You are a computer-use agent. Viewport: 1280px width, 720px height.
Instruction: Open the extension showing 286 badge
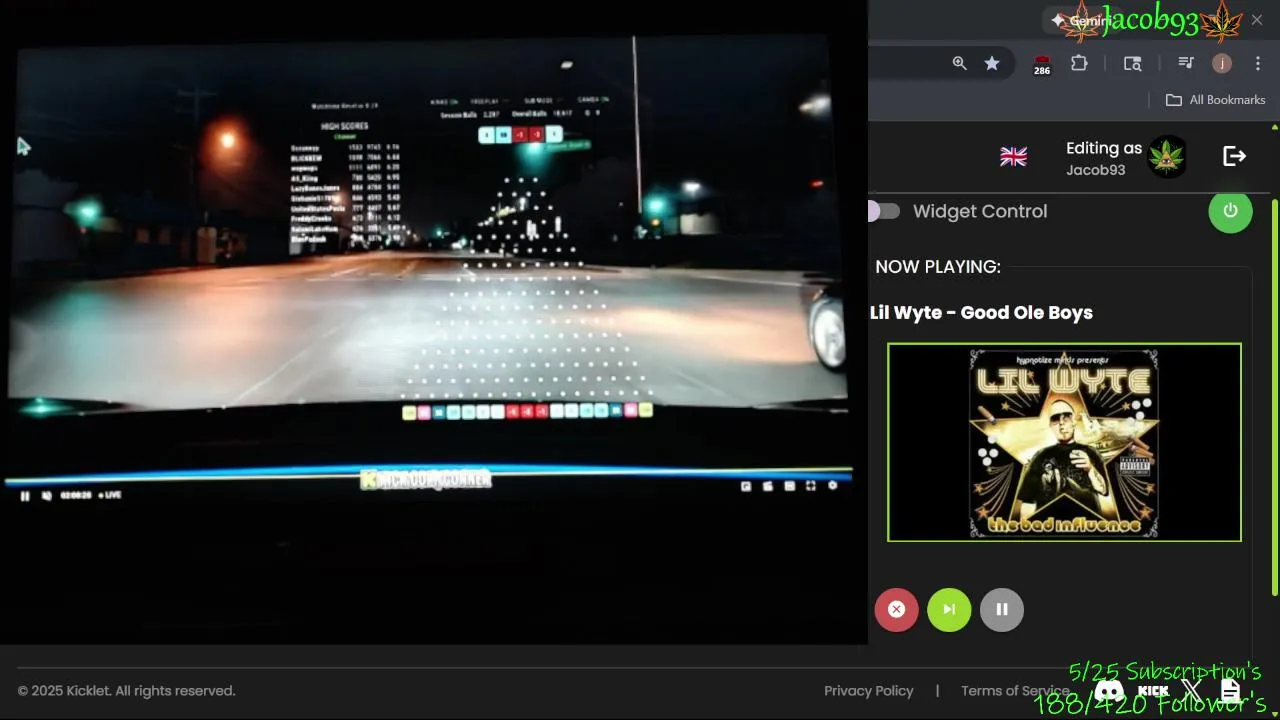pos(1042,64)
